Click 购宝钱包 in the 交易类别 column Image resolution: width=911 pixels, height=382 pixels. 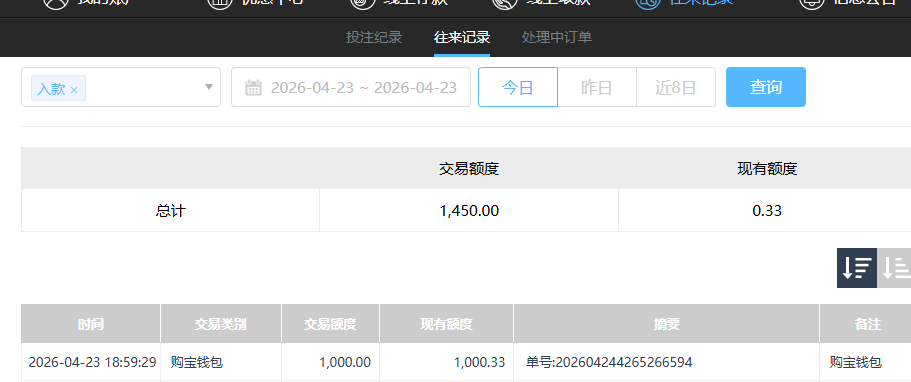coord(197,362)
